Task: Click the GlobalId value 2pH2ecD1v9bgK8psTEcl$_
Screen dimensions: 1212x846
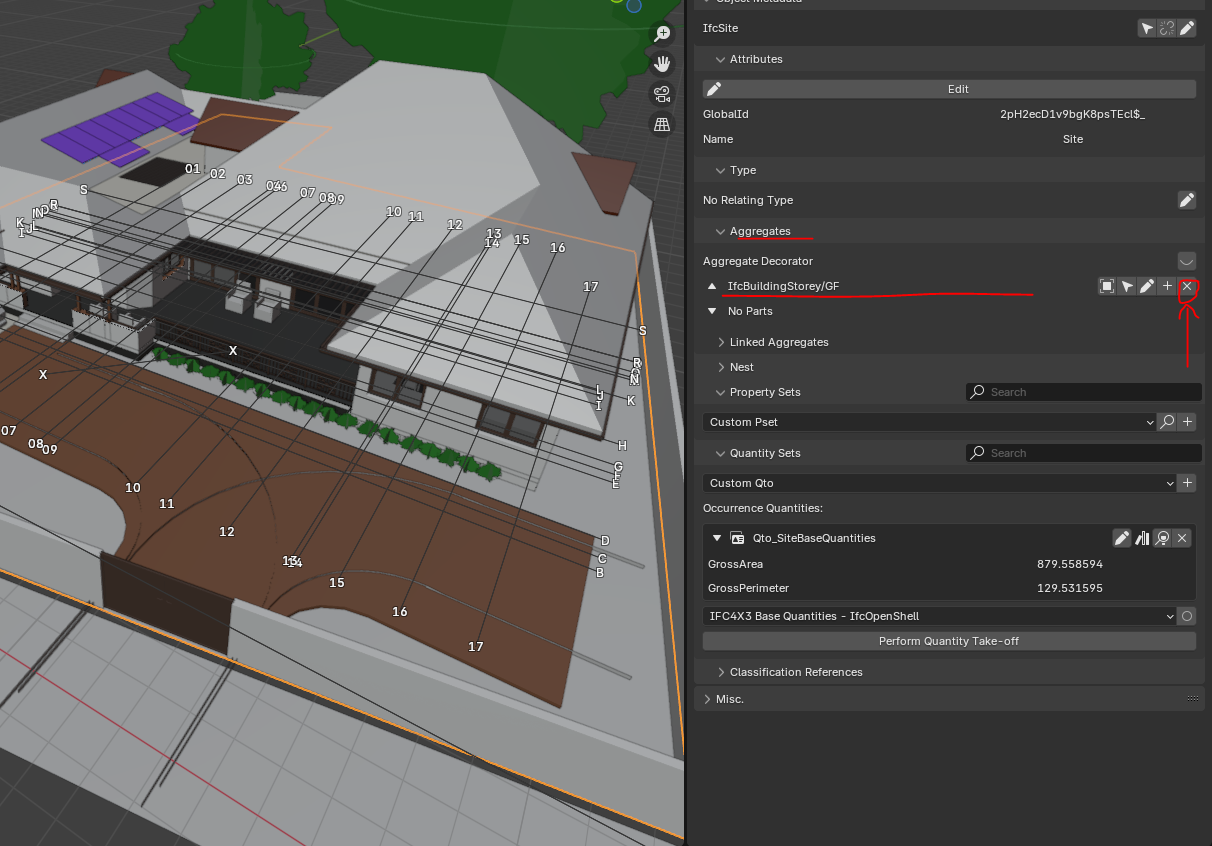Action: (1072, 114)
